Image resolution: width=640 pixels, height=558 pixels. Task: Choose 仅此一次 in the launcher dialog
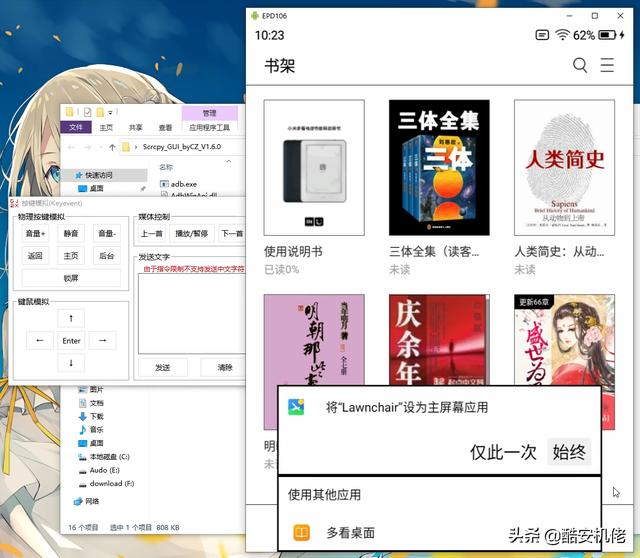click(x=503, y=452)
